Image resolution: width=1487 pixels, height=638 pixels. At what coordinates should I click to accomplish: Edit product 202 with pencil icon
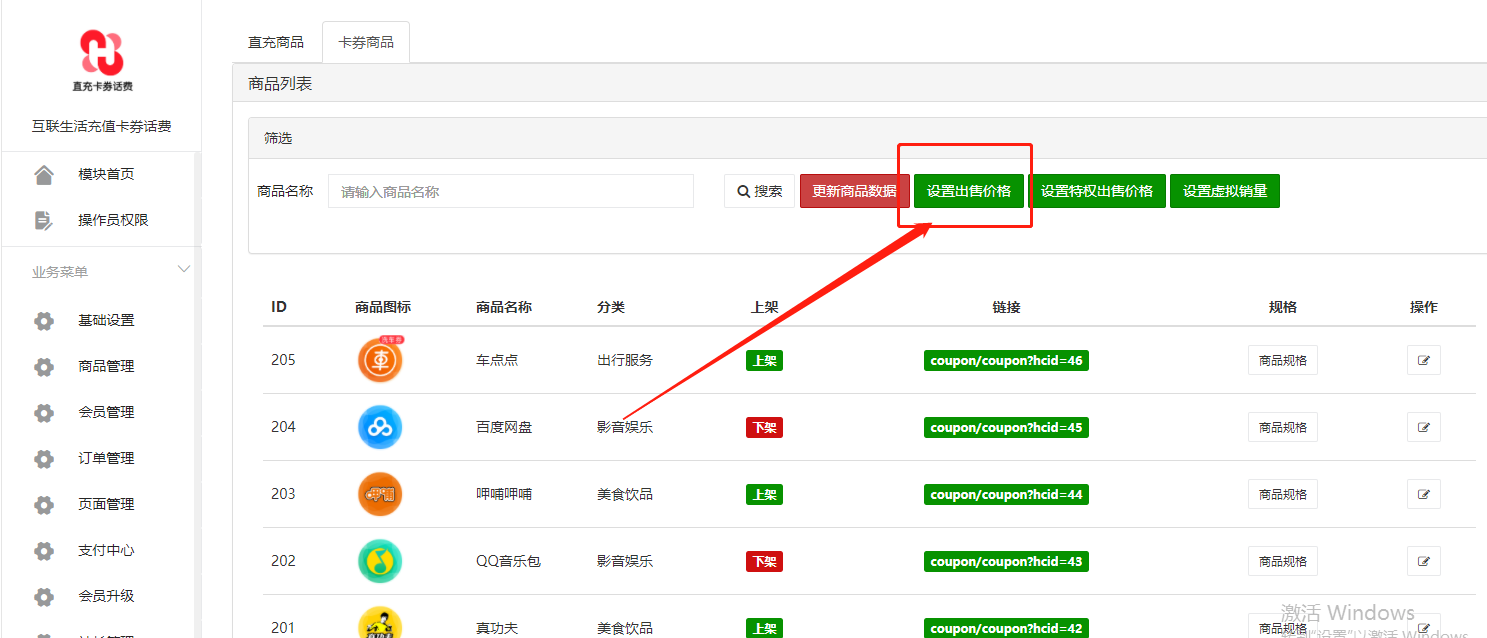point(1424,561)
